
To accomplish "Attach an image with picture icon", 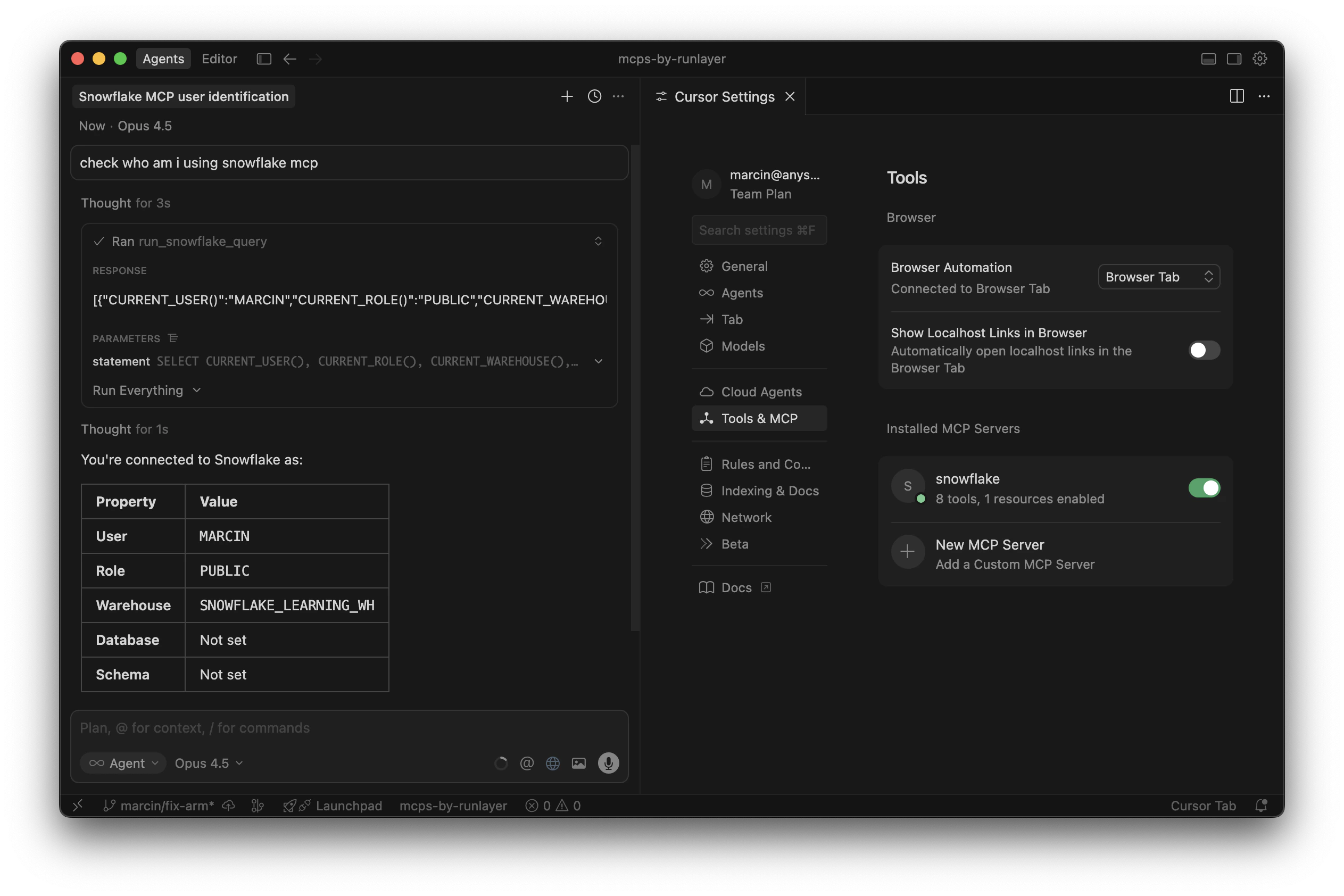I will pyautogui.click(x=578, y=763).
